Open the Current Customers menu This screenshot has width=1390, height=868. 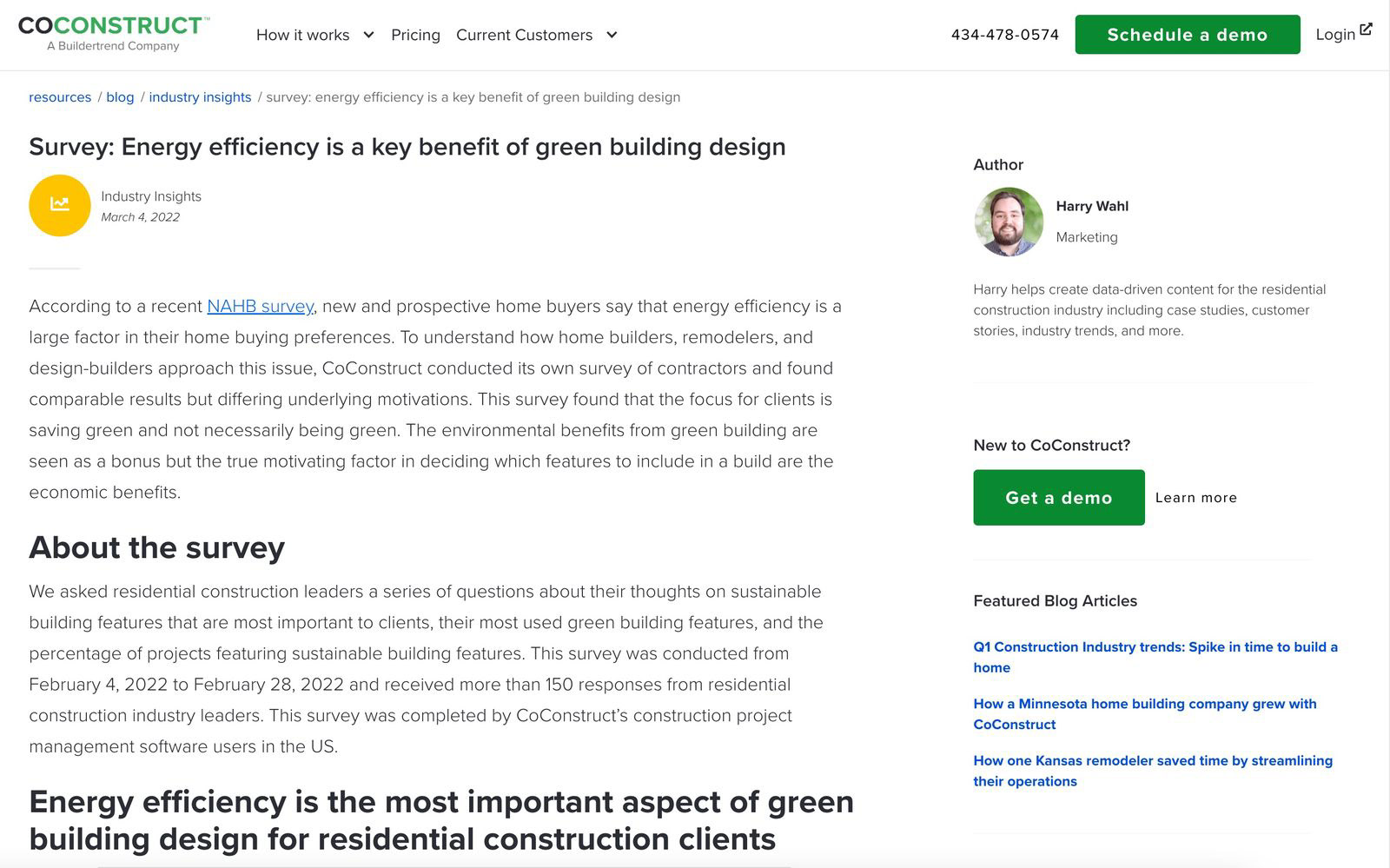(x=524, y=35)
